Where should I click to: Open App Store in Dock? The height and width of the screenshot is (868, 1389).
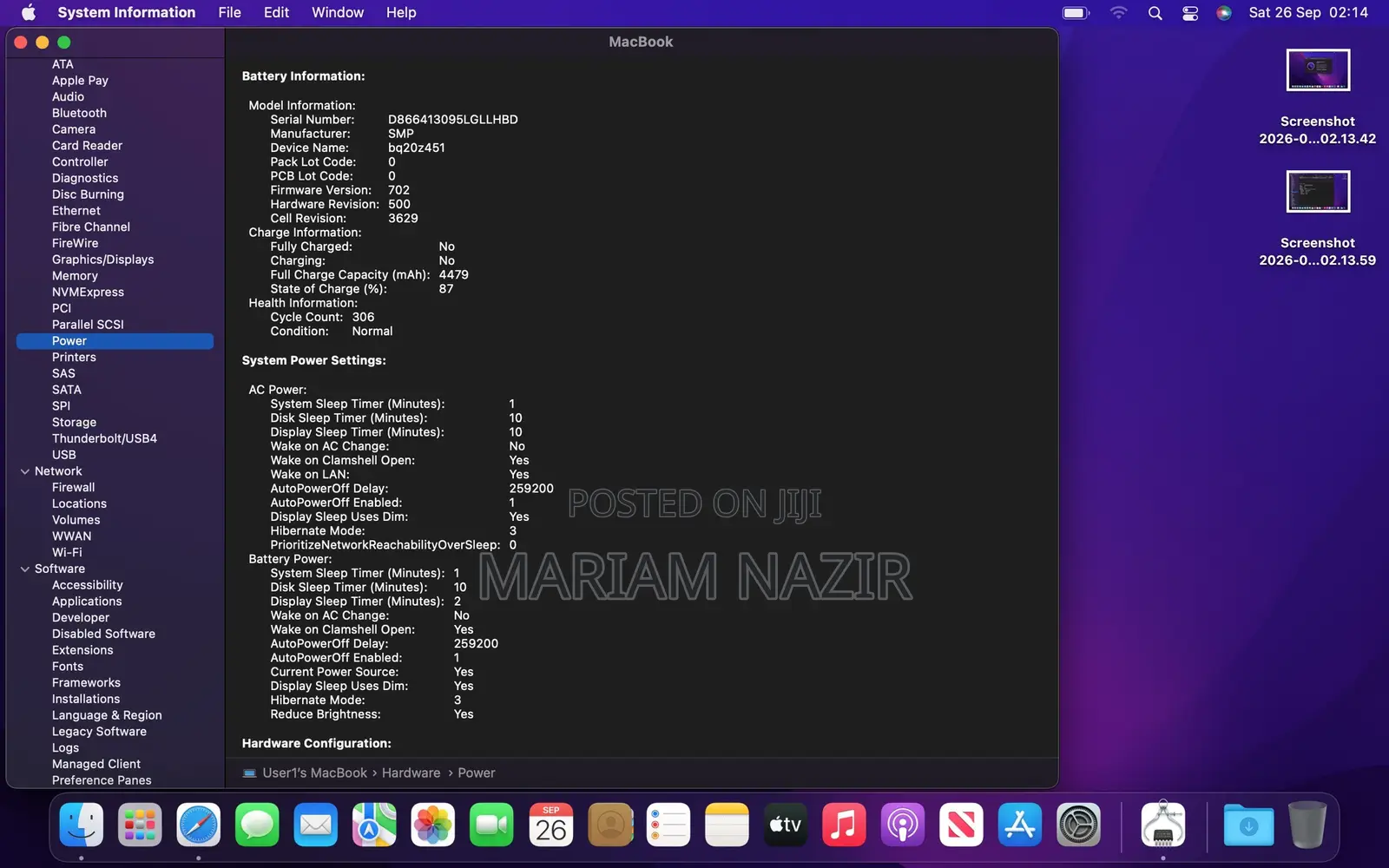pos(1020,824)
